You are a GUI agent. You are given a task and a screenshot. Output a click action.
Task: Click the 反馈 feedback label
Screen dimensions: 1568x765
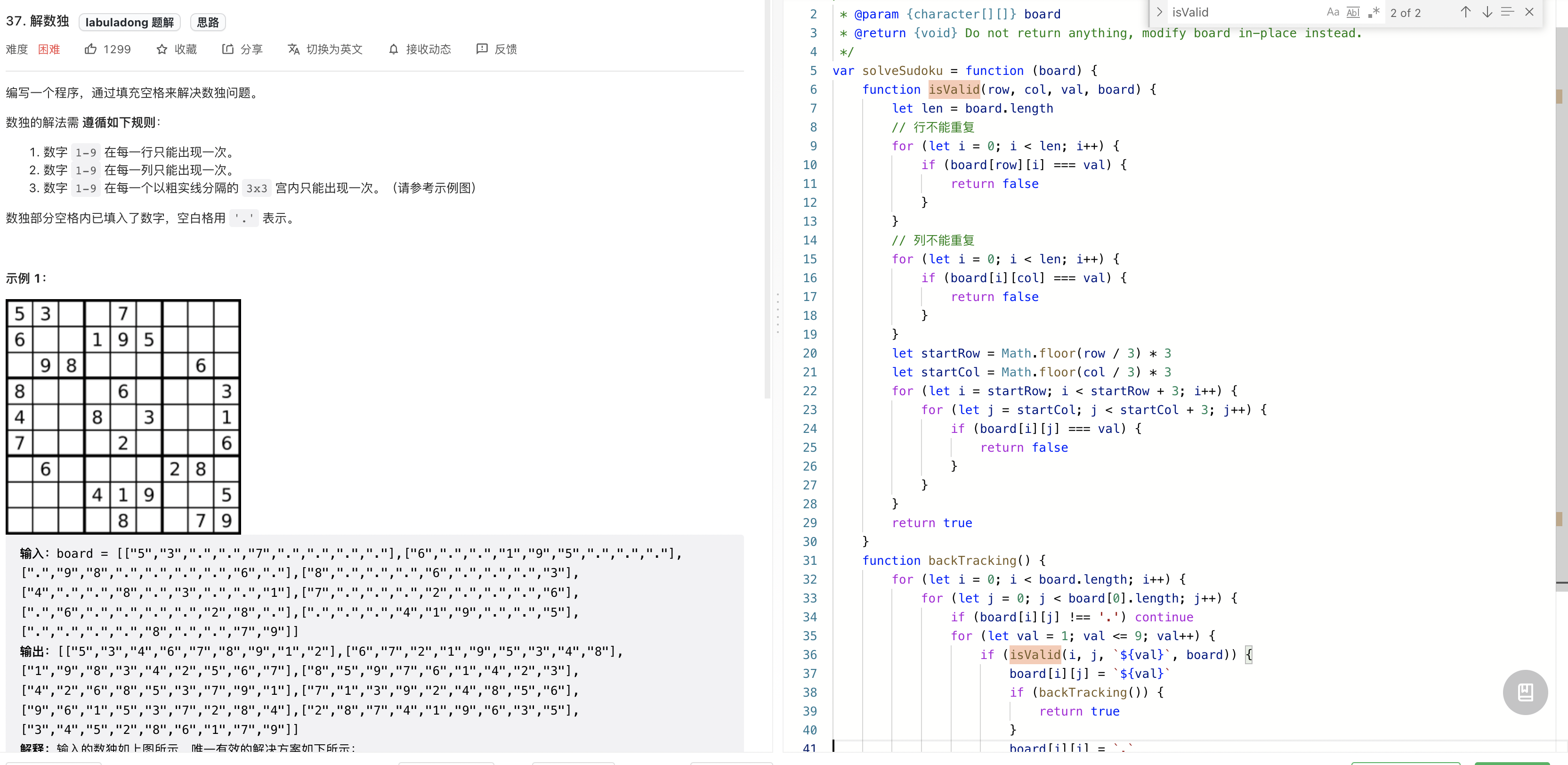[x=506, y=49]
